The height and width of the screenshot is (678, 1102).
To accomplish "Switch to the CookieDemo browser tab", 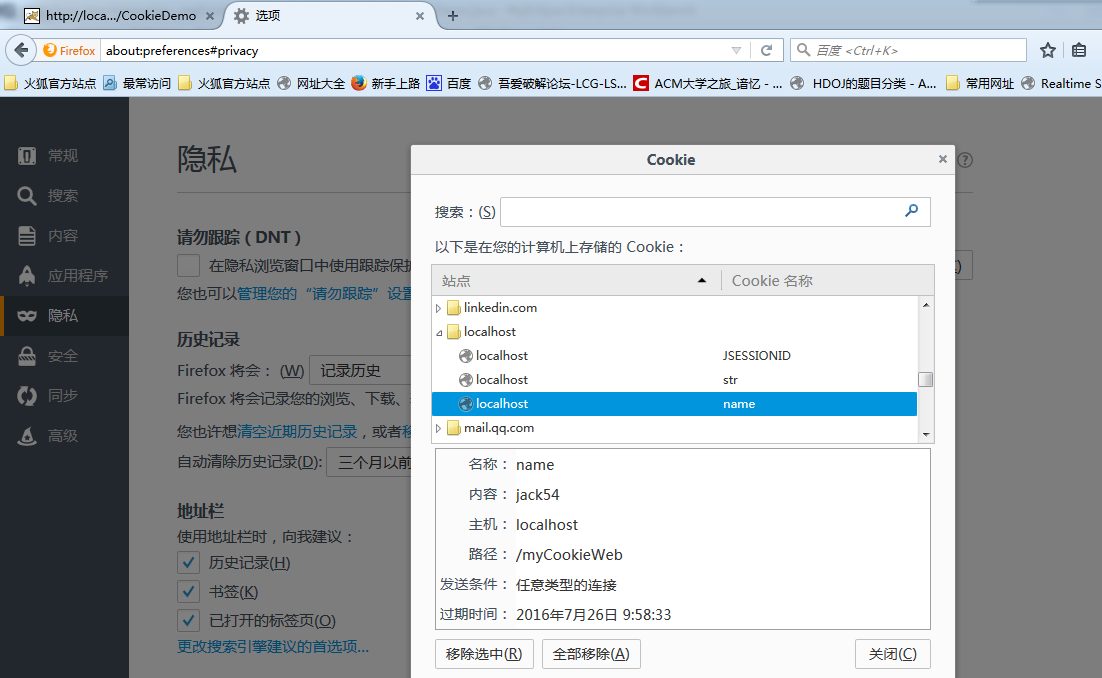I will 120,15.
